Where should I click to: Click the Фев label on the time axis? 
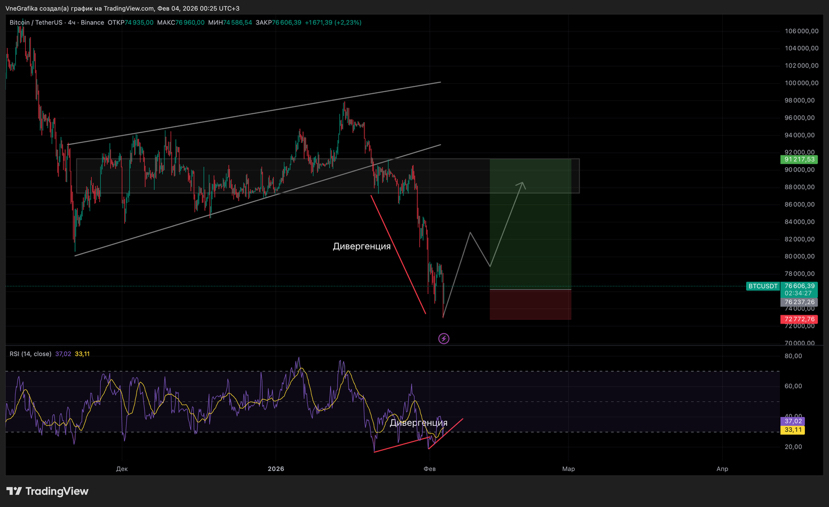click(x=430, y=469)
